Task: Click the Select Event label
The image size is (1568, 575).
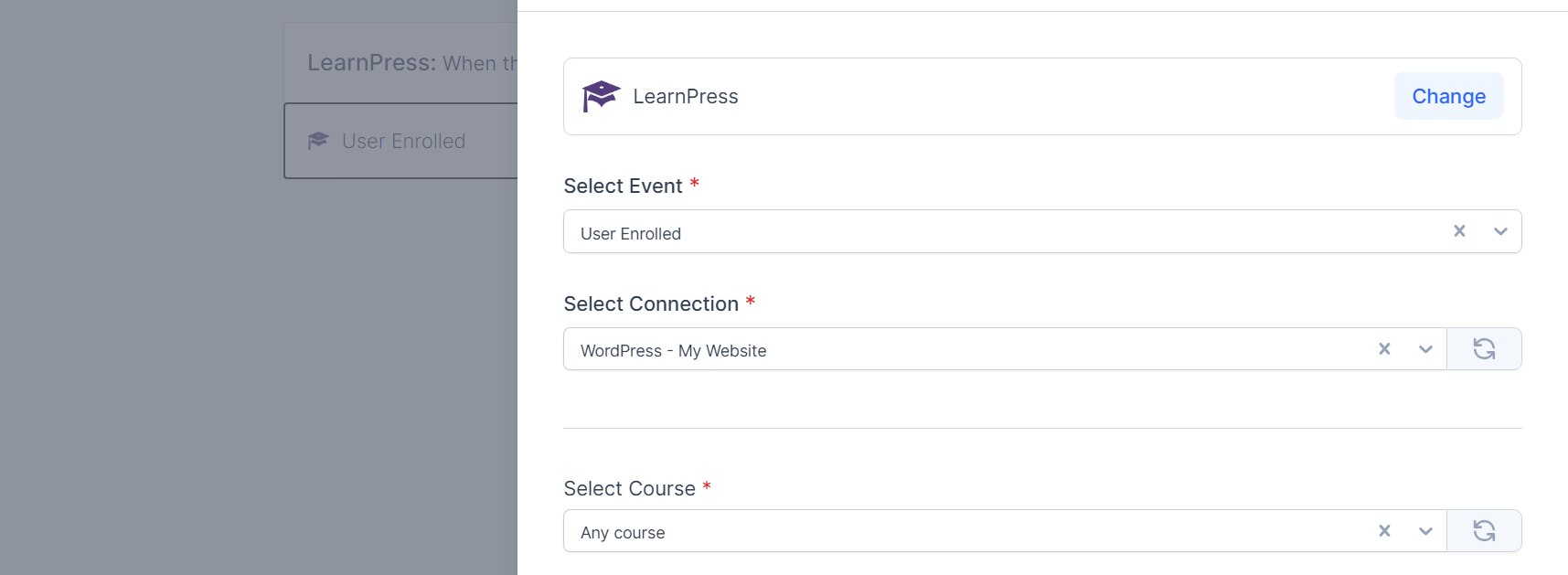Action: 623,186
